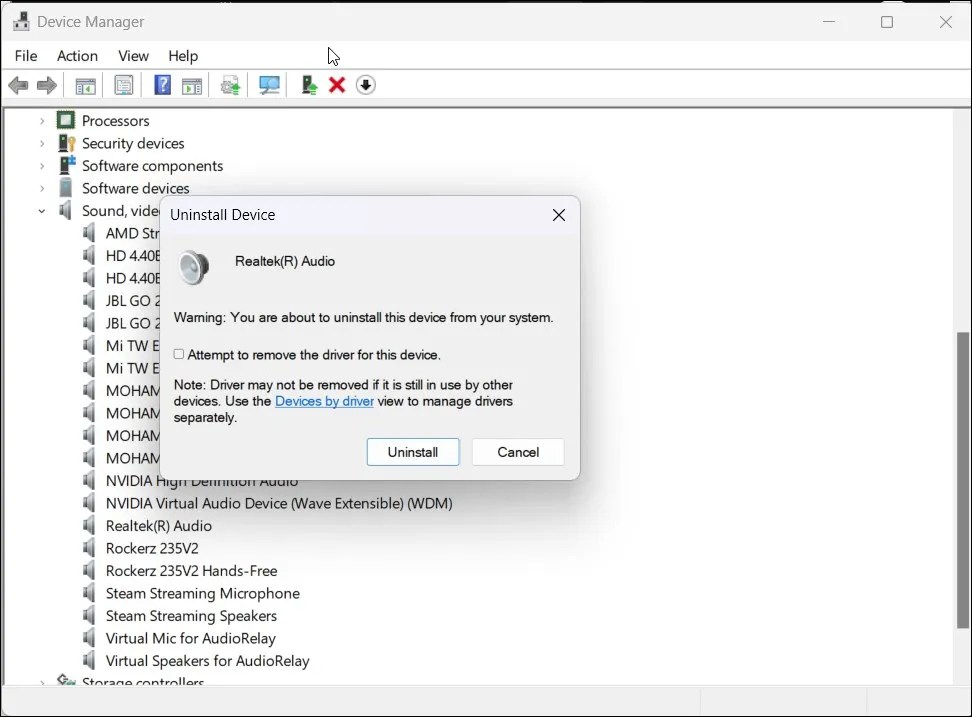Open device Properties via toolbar icon
The height and width of the screenshot is (717, 972).
pyautogui.click(x=123, y=85)
